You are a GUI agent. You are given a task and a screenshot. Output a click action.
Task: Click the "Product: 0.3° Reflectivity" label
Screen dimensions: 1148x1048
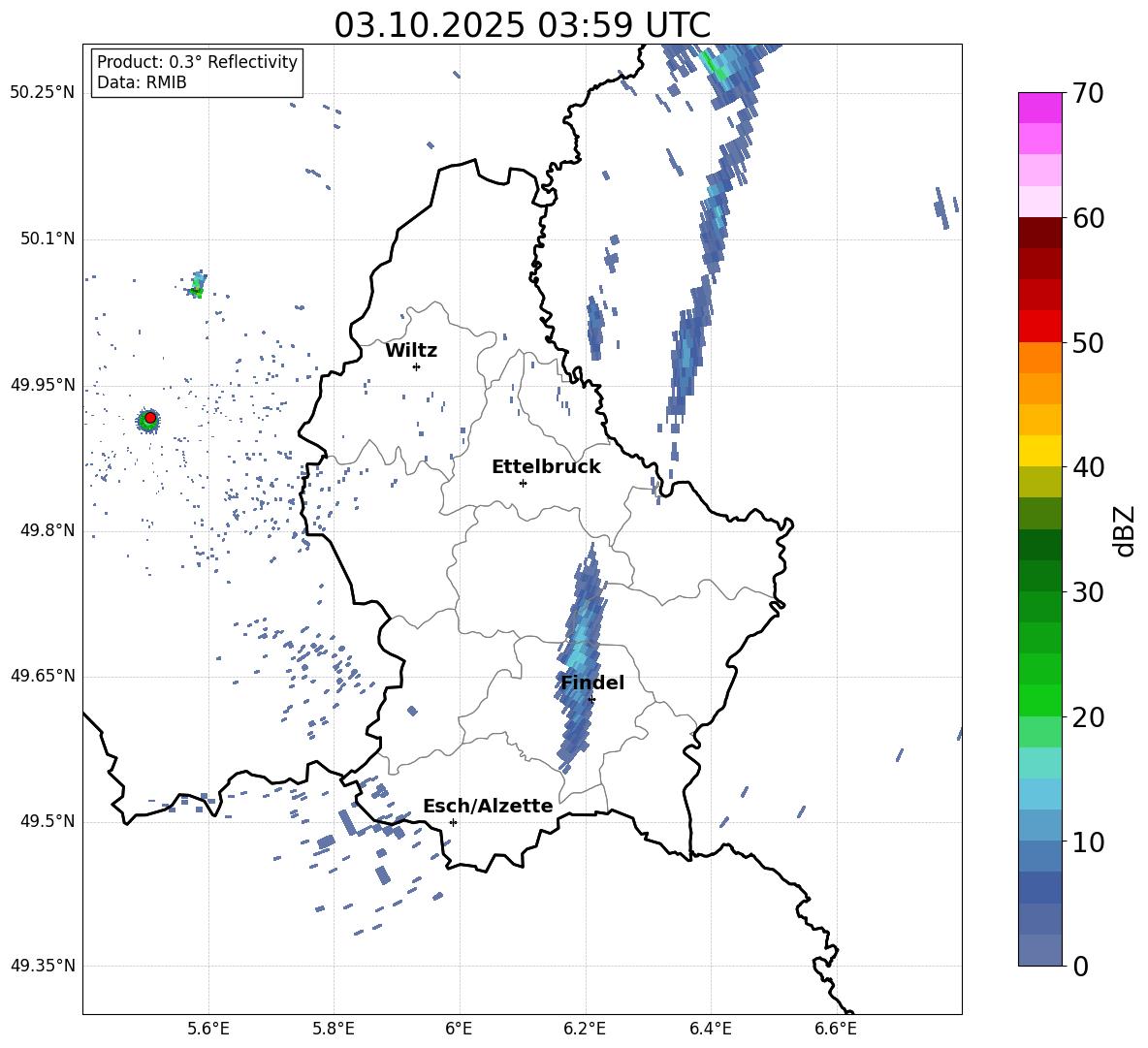click(x=197, y=61)
